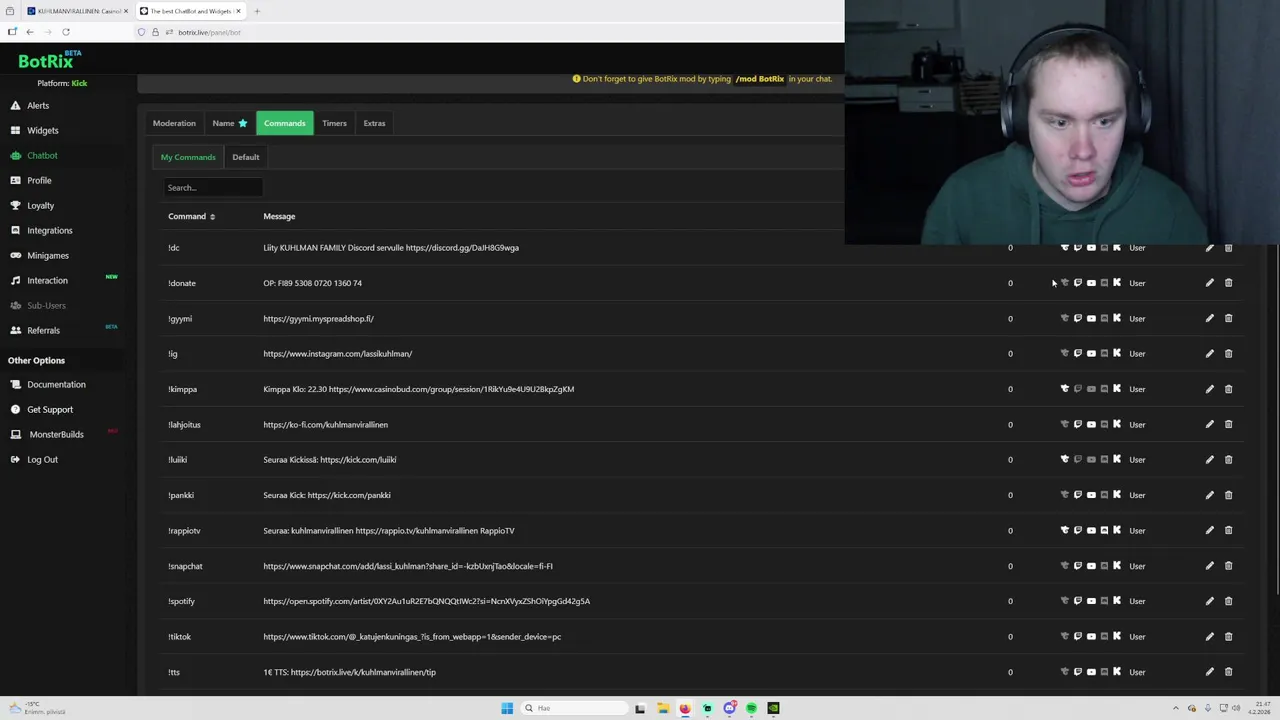Delete the !pankki command
Screen dimensions: 1280x720
1228,495
